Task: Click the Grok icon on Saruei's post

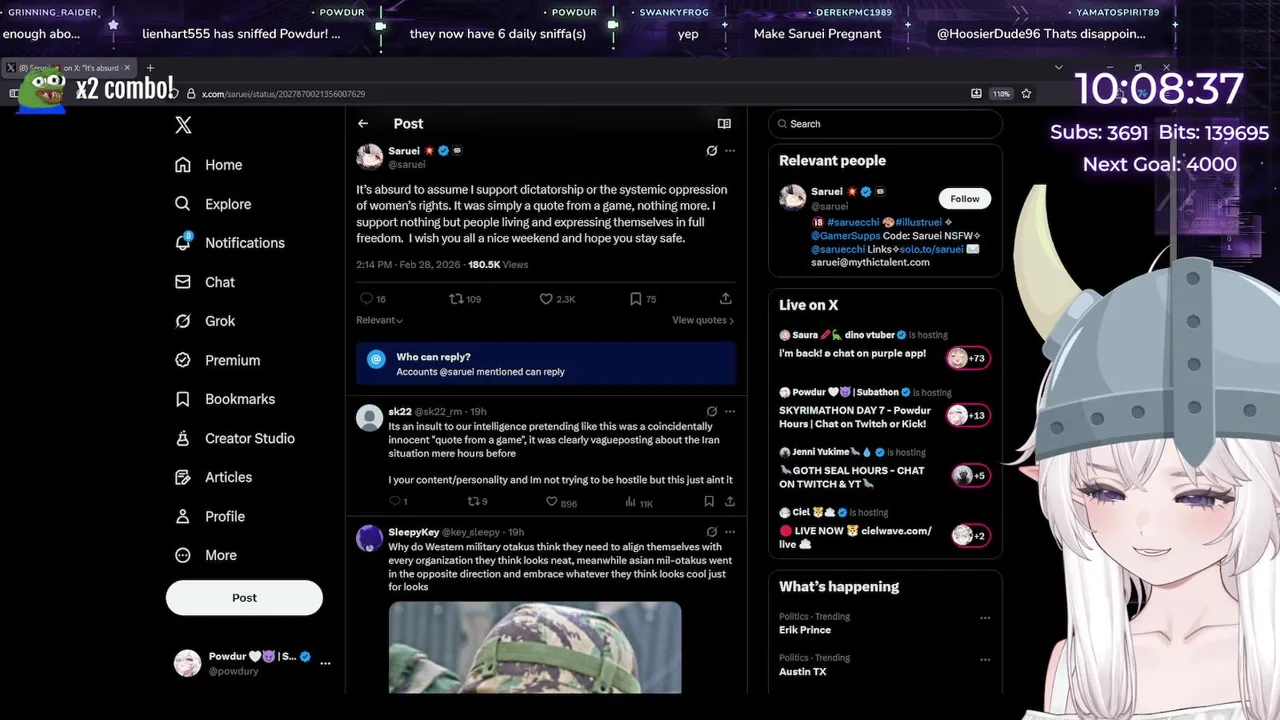Action: 711,151
